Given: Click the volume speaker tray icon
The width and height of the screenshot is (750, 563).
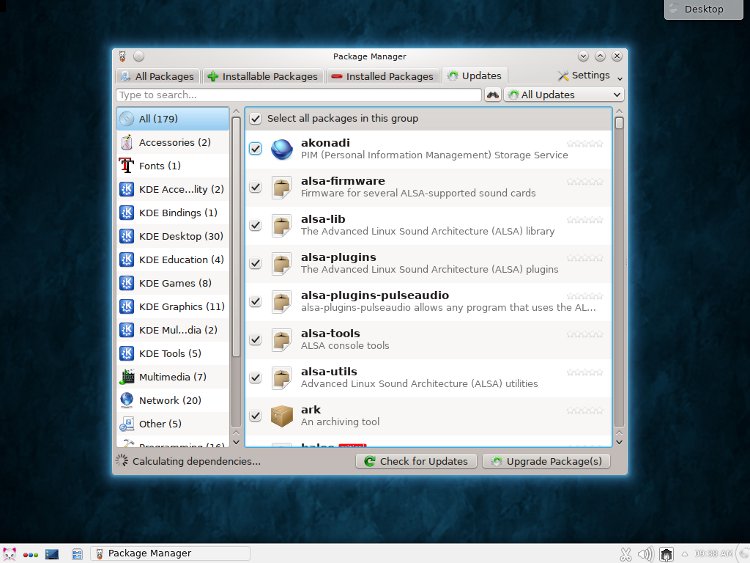Looking at the screenshot, I should (645, 553).
